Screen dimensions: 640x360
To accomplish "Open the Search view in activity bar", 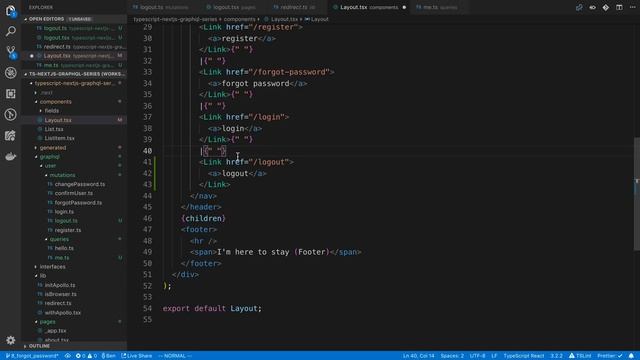I will point(11,31).
